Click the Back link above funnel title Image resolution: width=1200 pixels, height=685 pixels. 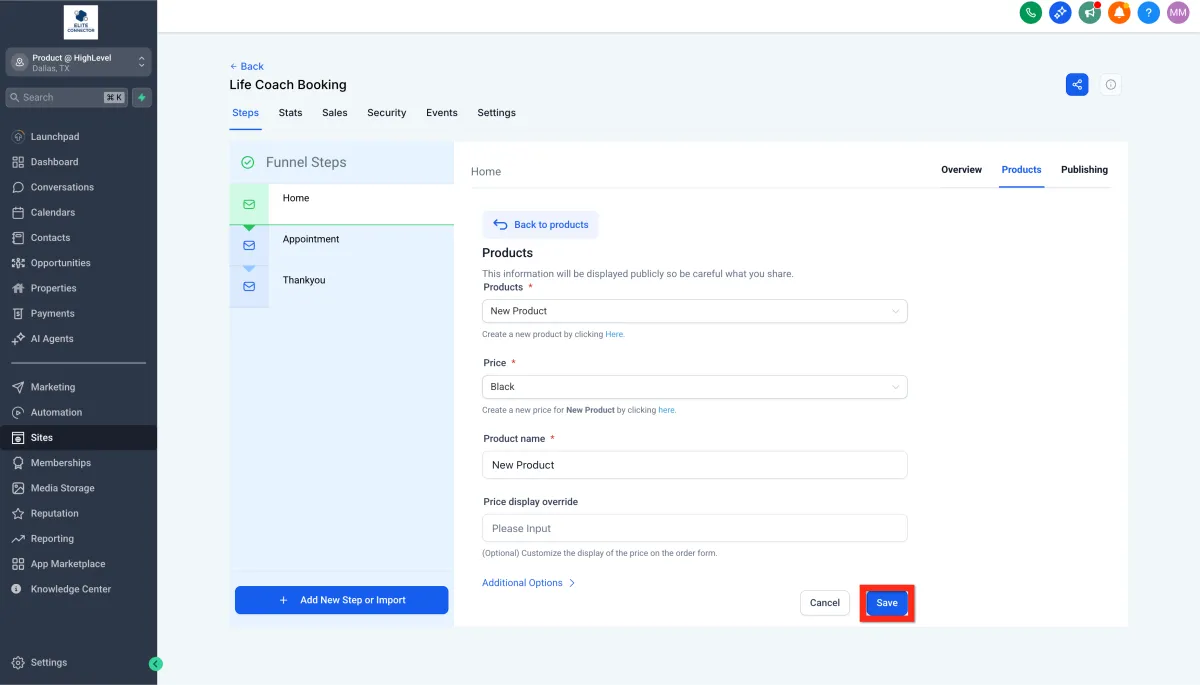(247, 67)
